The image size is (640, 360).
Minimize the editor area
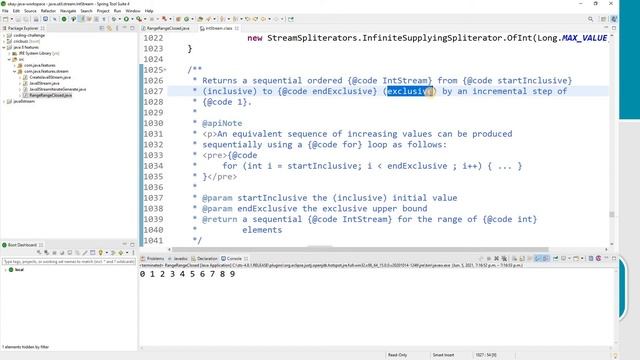[606, 28]
